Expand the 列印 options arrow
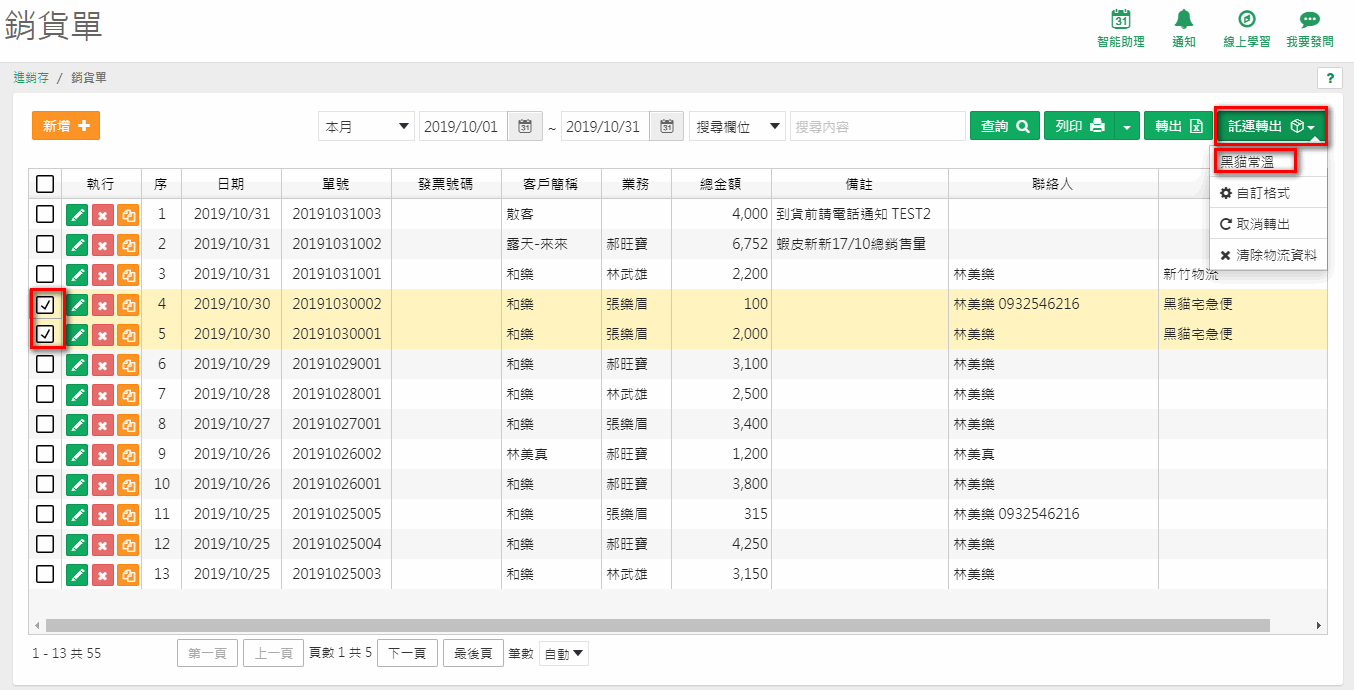 tap(1127, 126)
